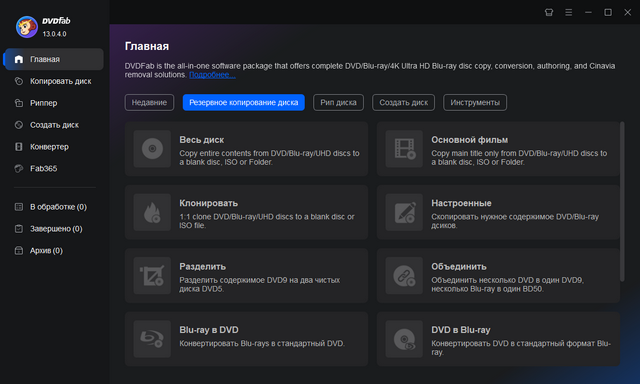Click the Главная page heading
This screenshot has height=384, width=640.
147,46
